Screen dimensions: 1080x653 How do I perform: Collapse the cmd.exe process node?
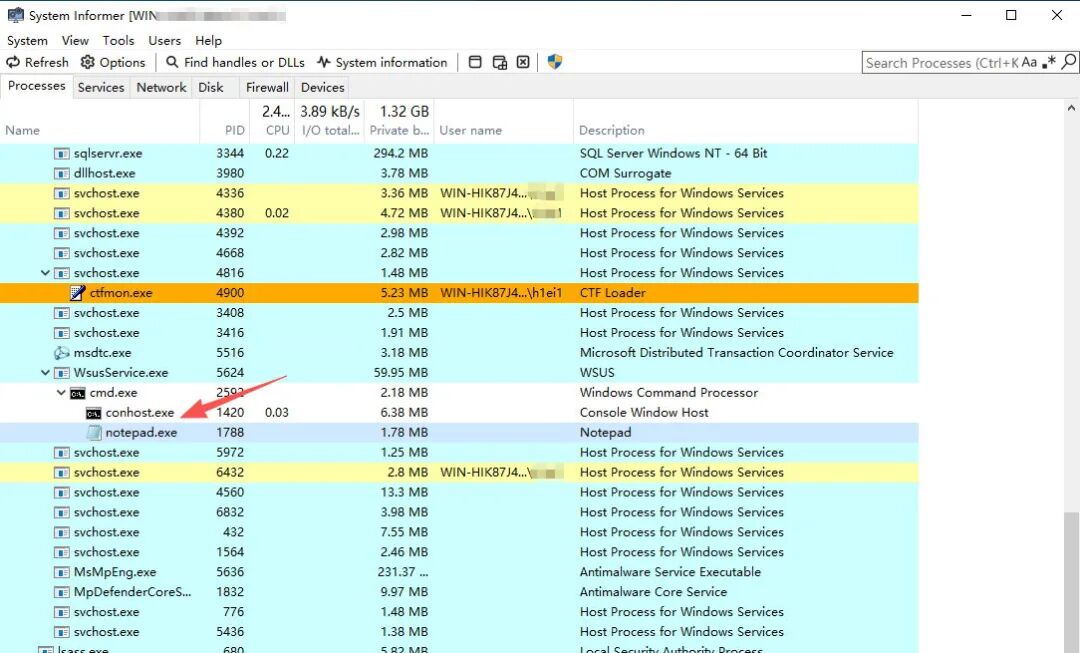[61, 393]
